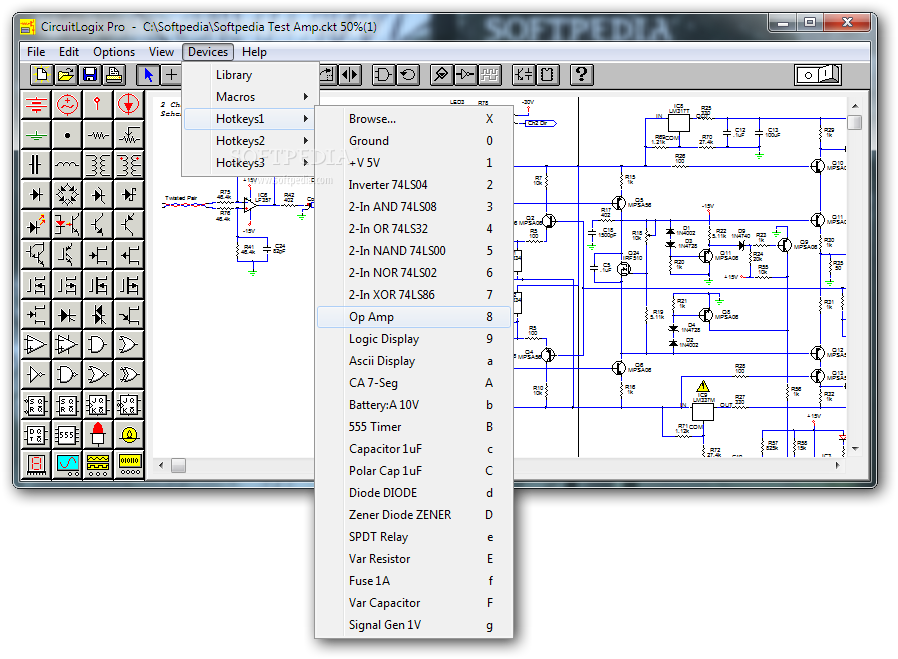The height and width of the screenshot is (659, 898).
Task: Select the blue arrow pointer tool
Action: [148, 74]
